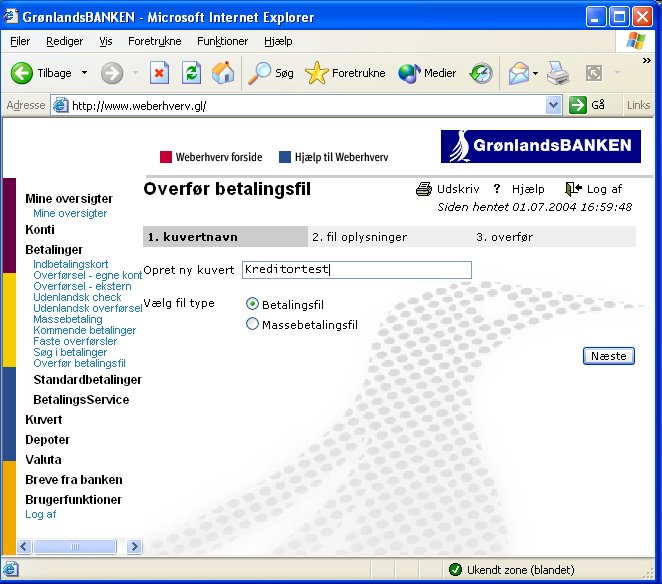662x584 pixels.
Task: Switch to step 3. overfør
Action: 505,237
